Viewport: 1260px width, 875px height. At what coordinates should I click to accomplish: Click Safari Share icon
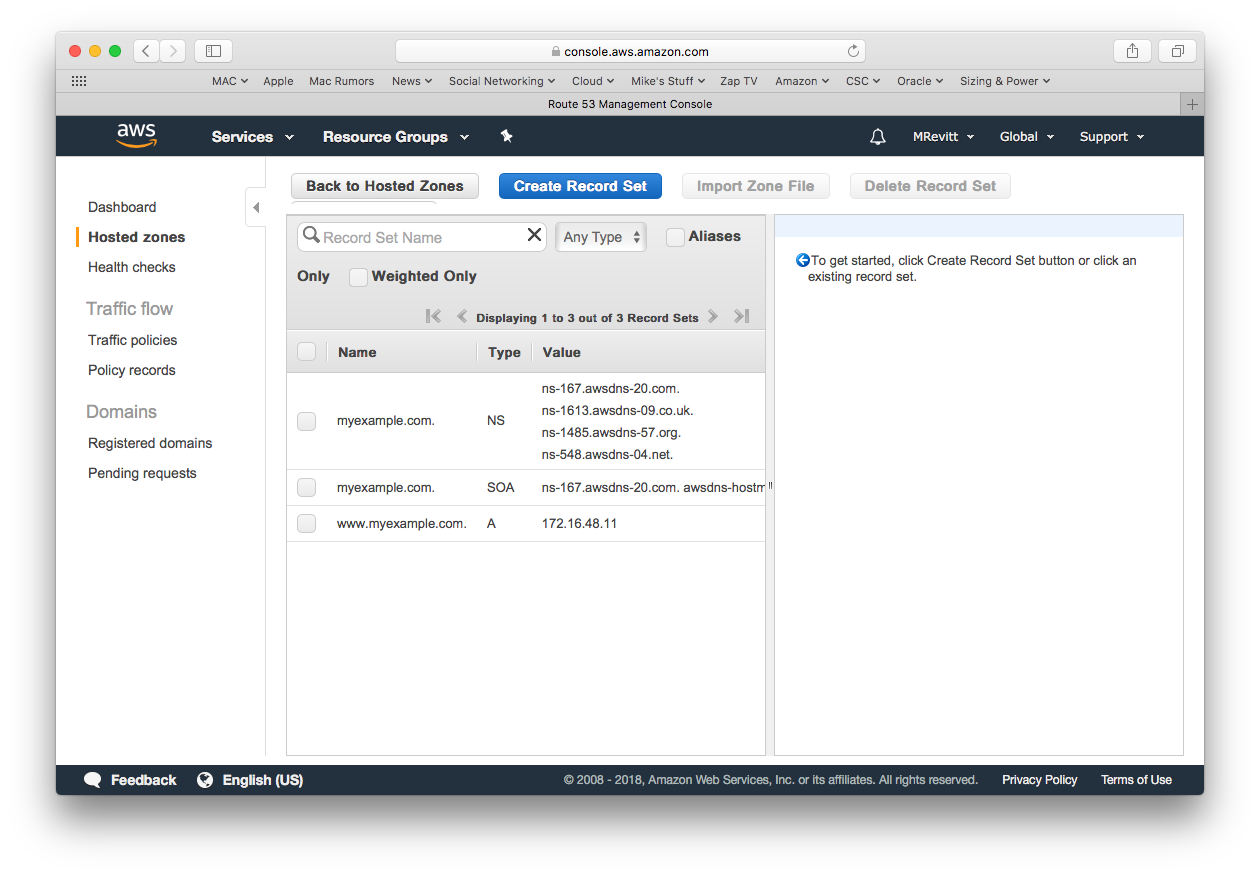[x=1132, y=51]
